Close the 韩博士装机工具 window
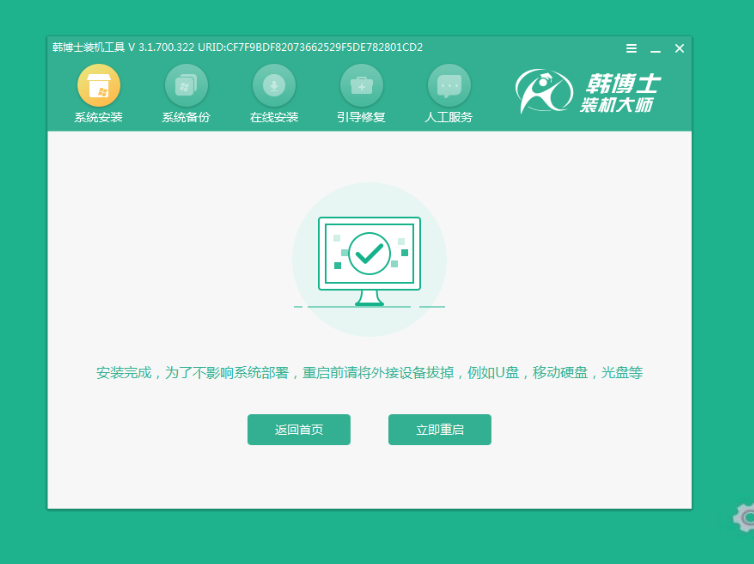 679,49
